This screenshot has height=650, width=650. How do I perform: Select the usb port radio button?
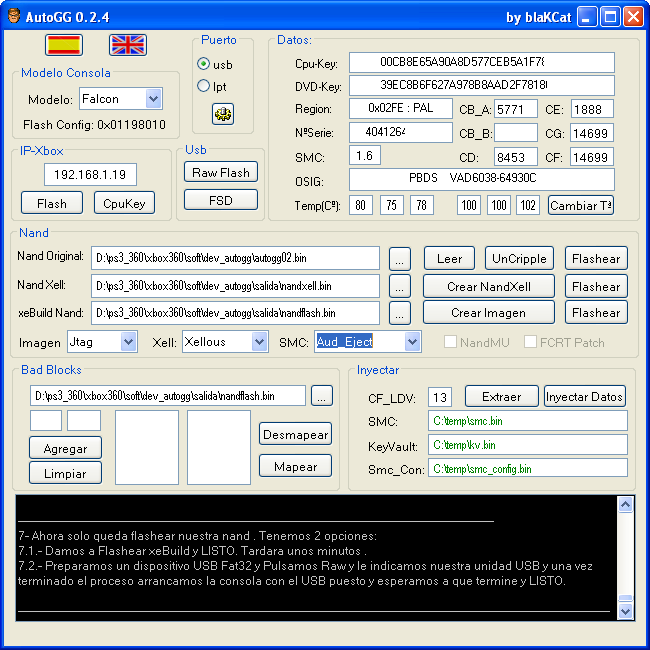[x=203, y=64]
